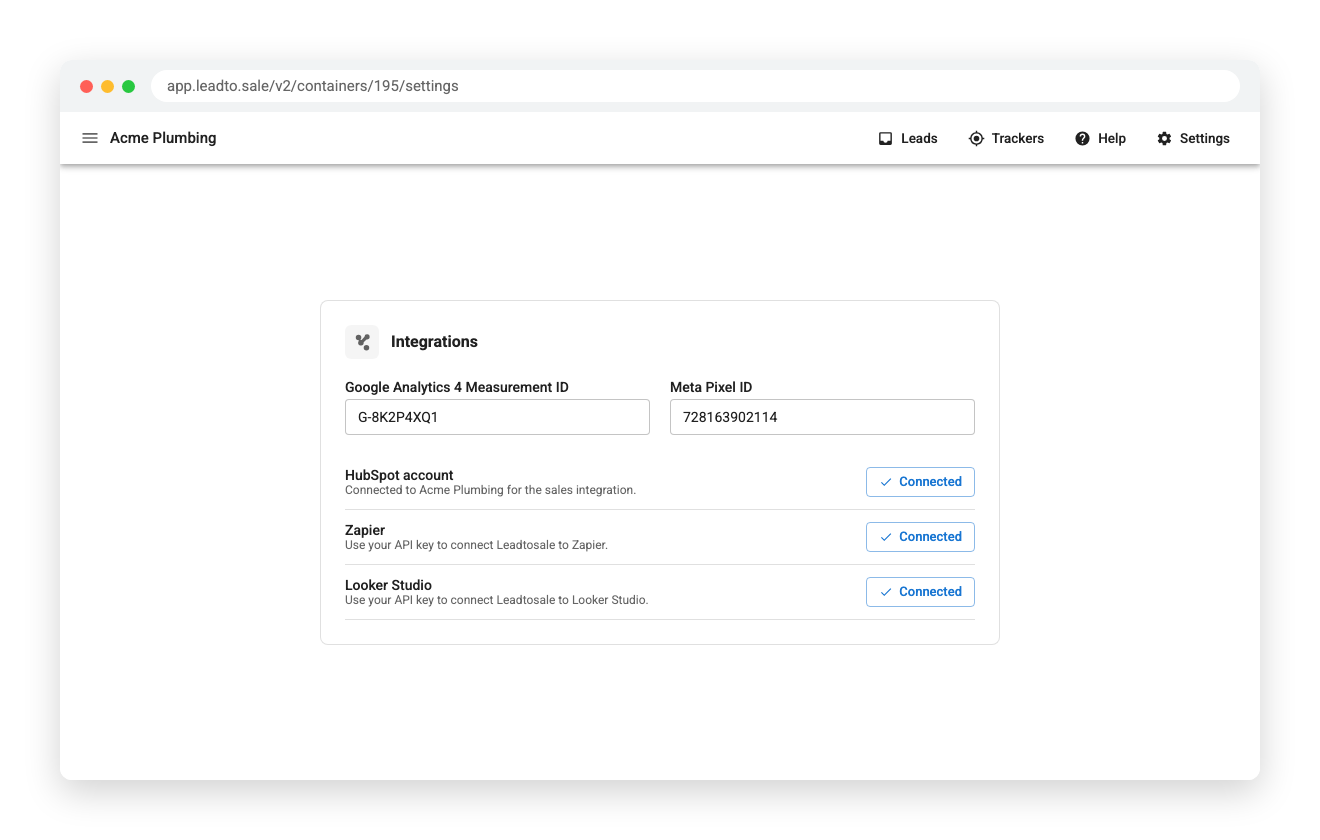1320x840 pixels.
Task: Click the Integrations section icon
Action: click(x=362, y=342)
